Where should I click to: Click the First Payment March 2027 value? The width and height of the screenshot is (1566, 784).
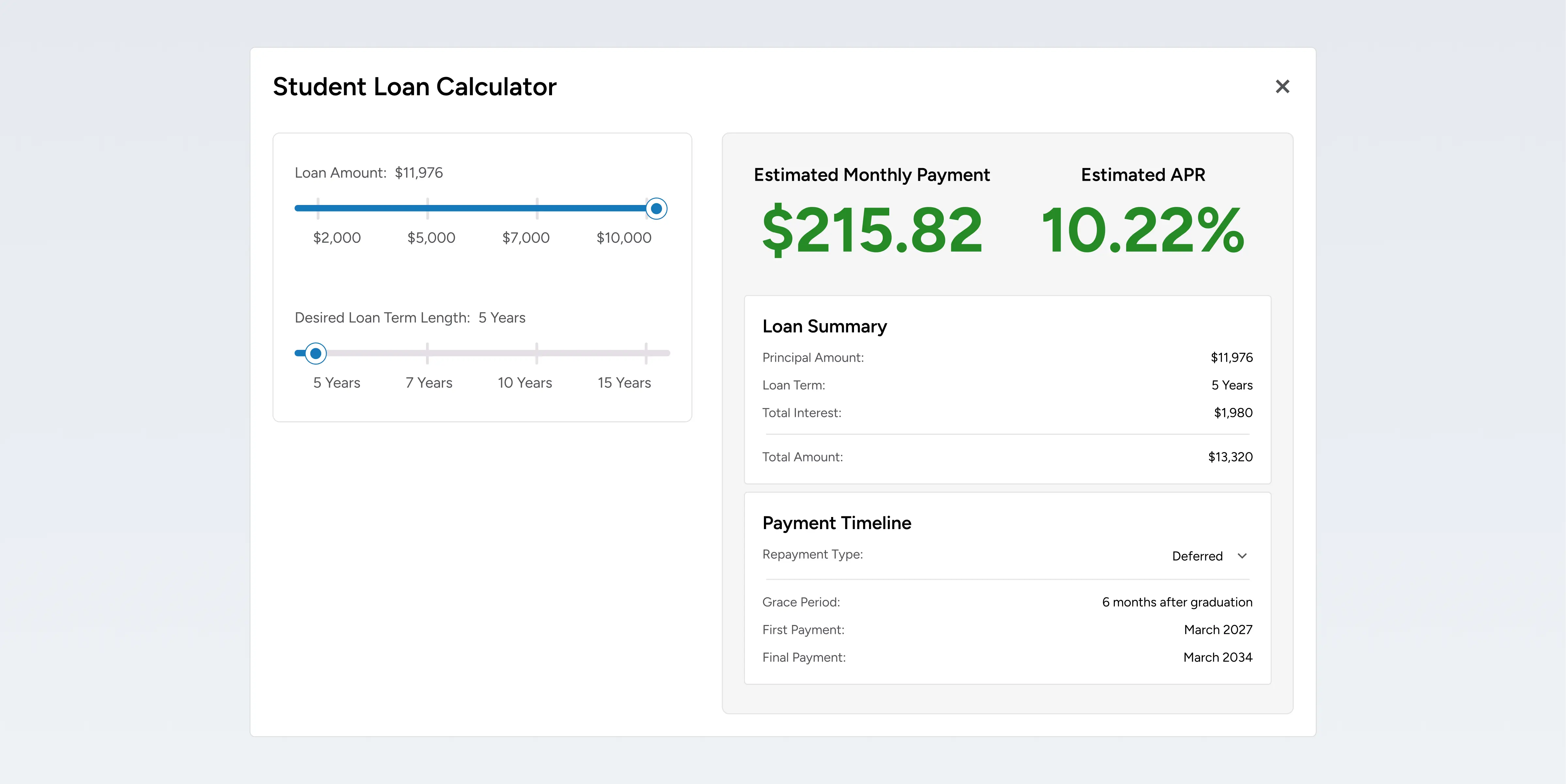[x=1218, y=630]
